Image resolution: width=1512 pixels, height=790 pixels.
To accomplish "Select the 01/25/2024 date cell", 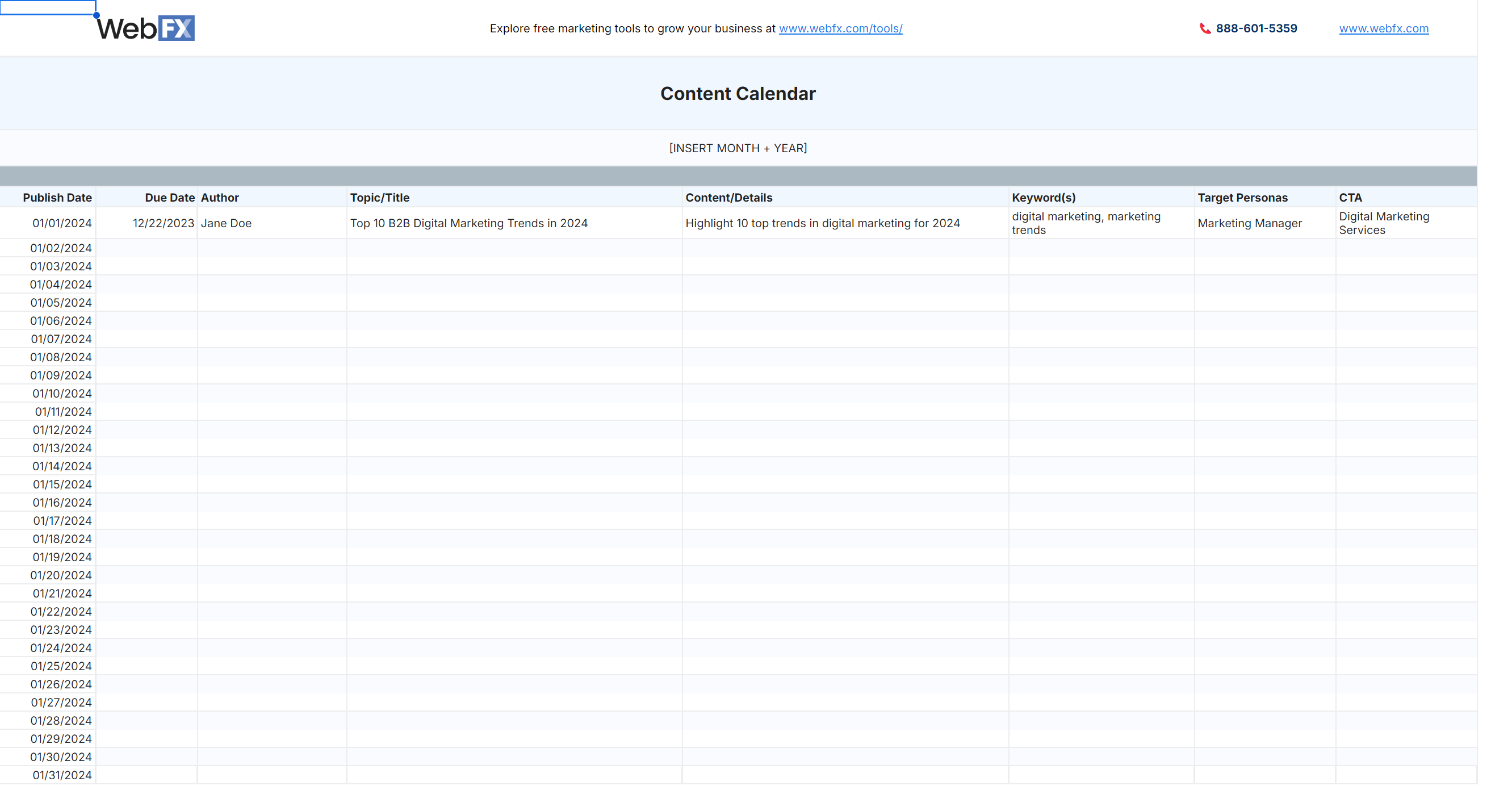I will [48, 666].
